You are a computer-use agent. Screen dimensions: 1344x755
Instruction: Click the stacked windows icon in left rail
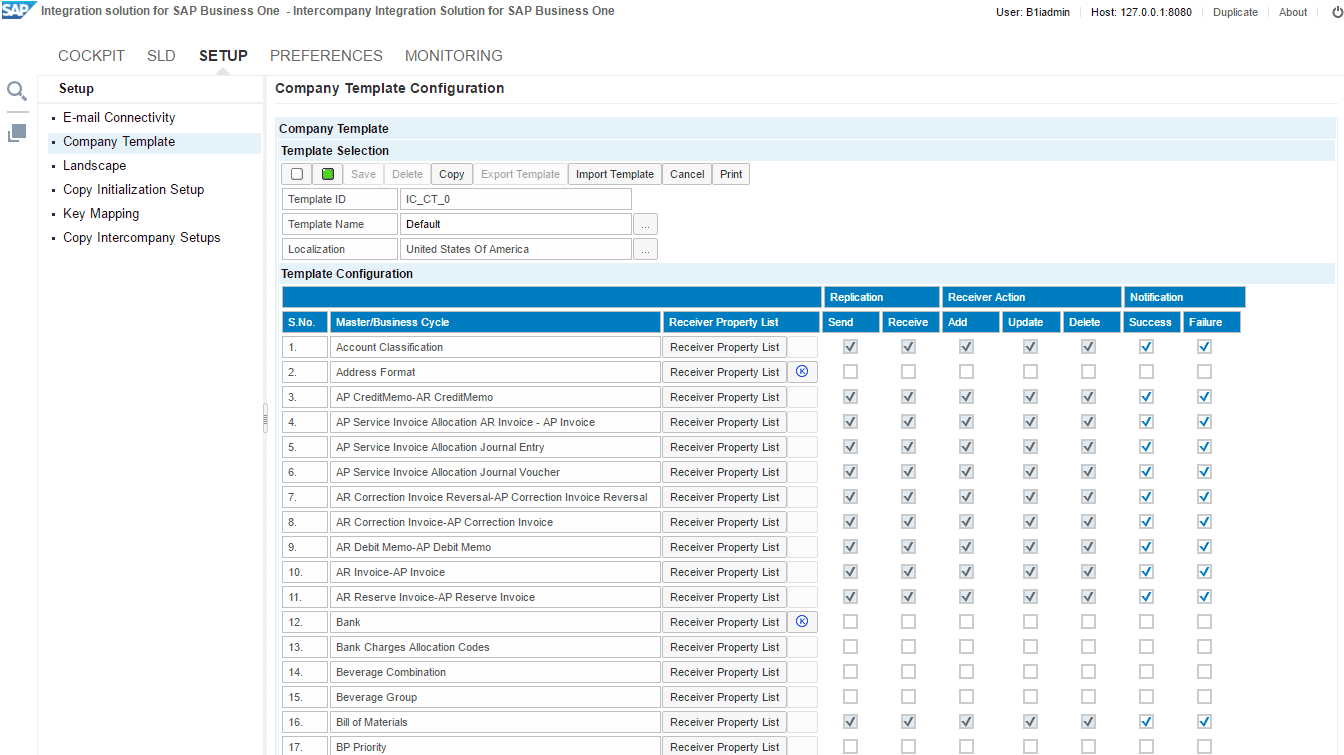click(x=17, y=132)
